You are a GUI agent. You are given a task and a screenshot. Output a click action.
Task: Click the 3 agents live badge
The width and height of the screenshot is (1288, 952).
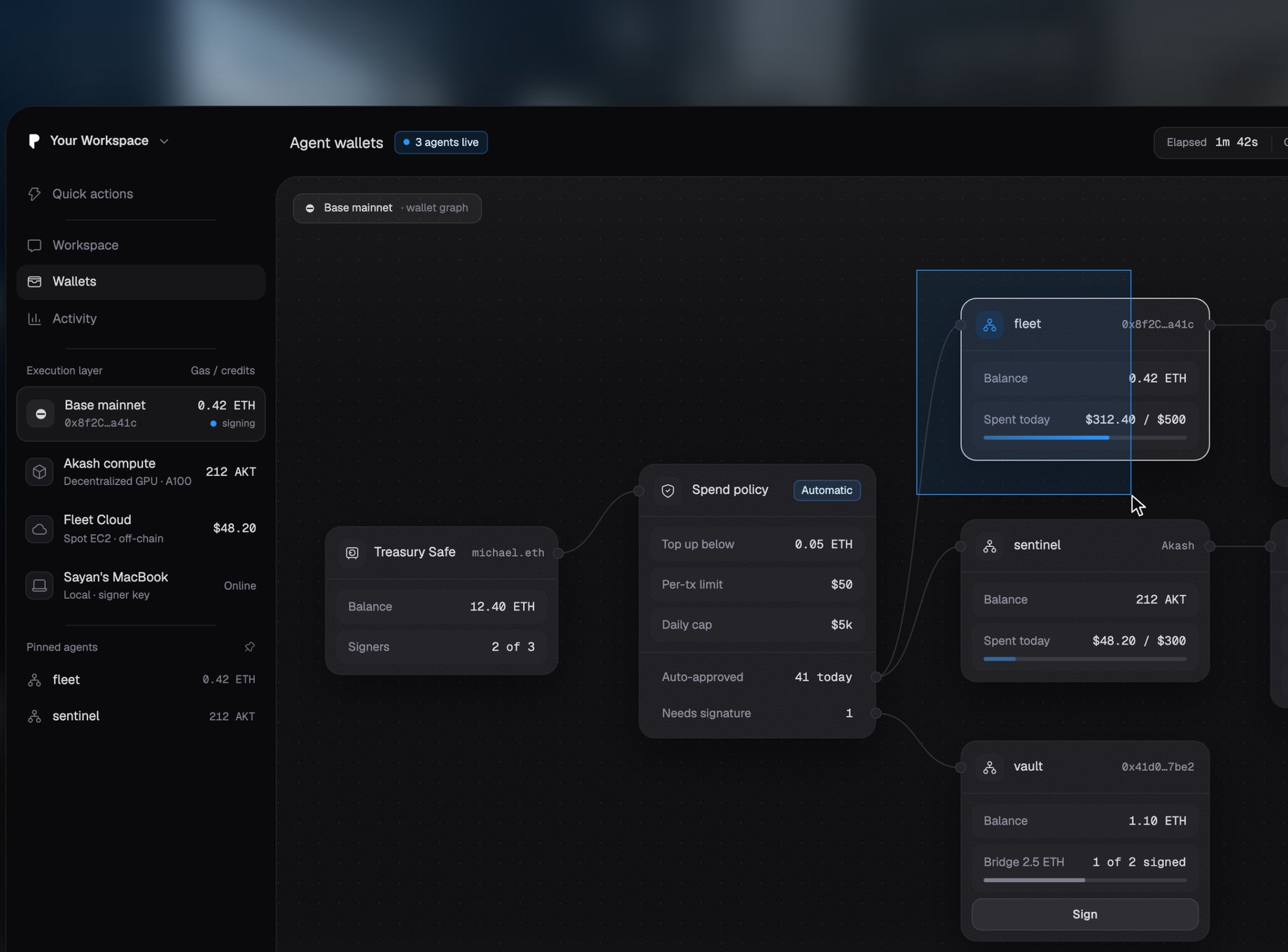[x=441, y=142]
